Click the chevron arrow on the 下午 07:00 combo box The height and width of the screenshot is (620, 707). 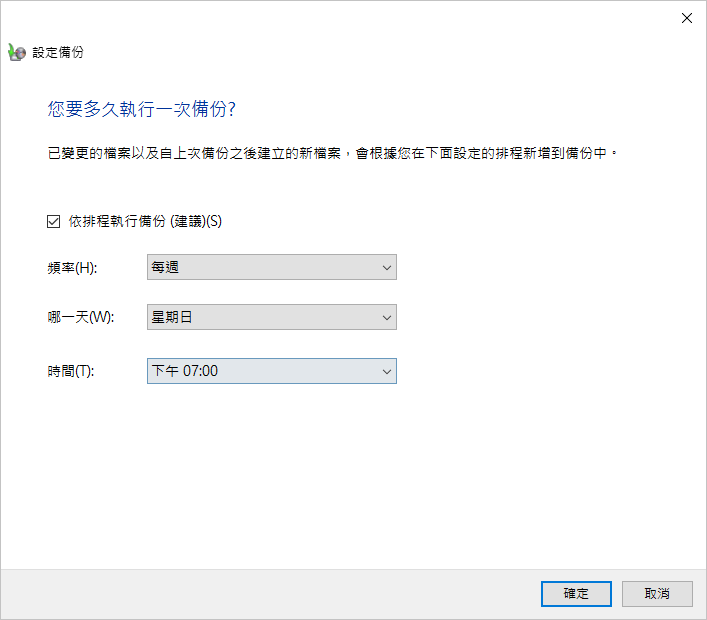pyautogui.click(x=386, y=372)
